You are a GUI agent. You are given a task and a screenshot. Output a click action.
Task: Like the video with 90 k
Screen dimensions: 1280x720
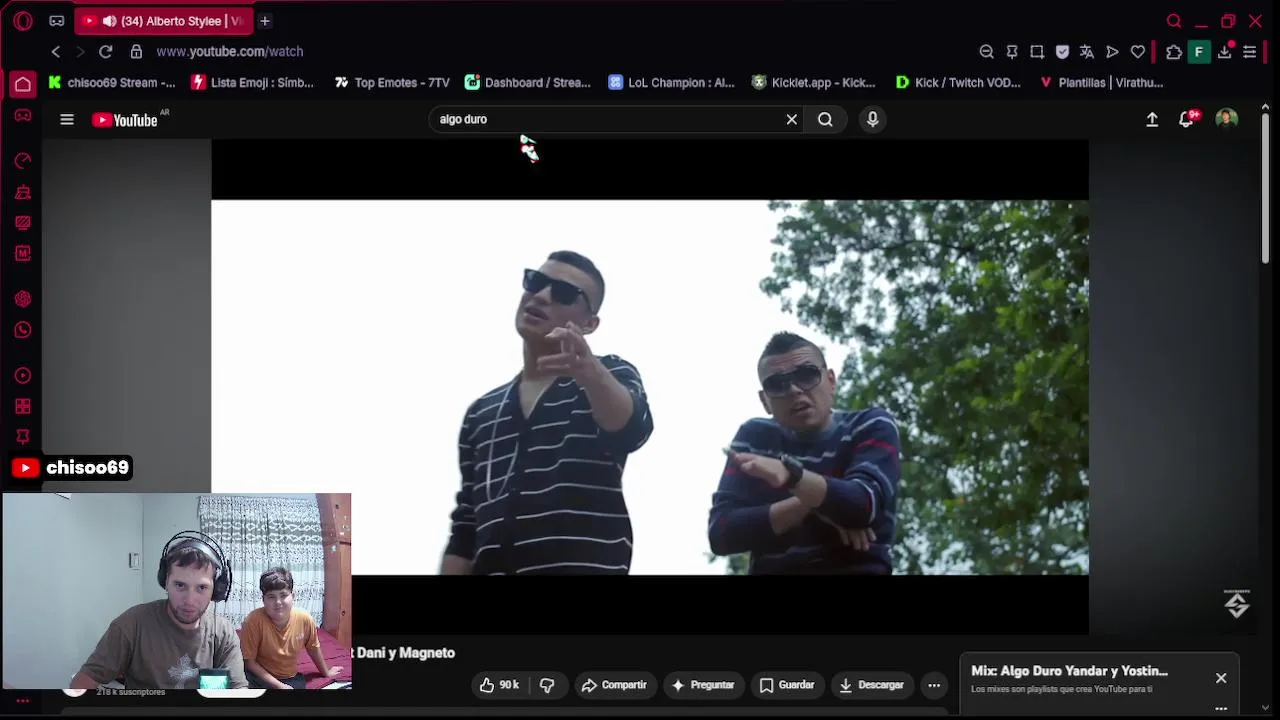pos(499,685)
